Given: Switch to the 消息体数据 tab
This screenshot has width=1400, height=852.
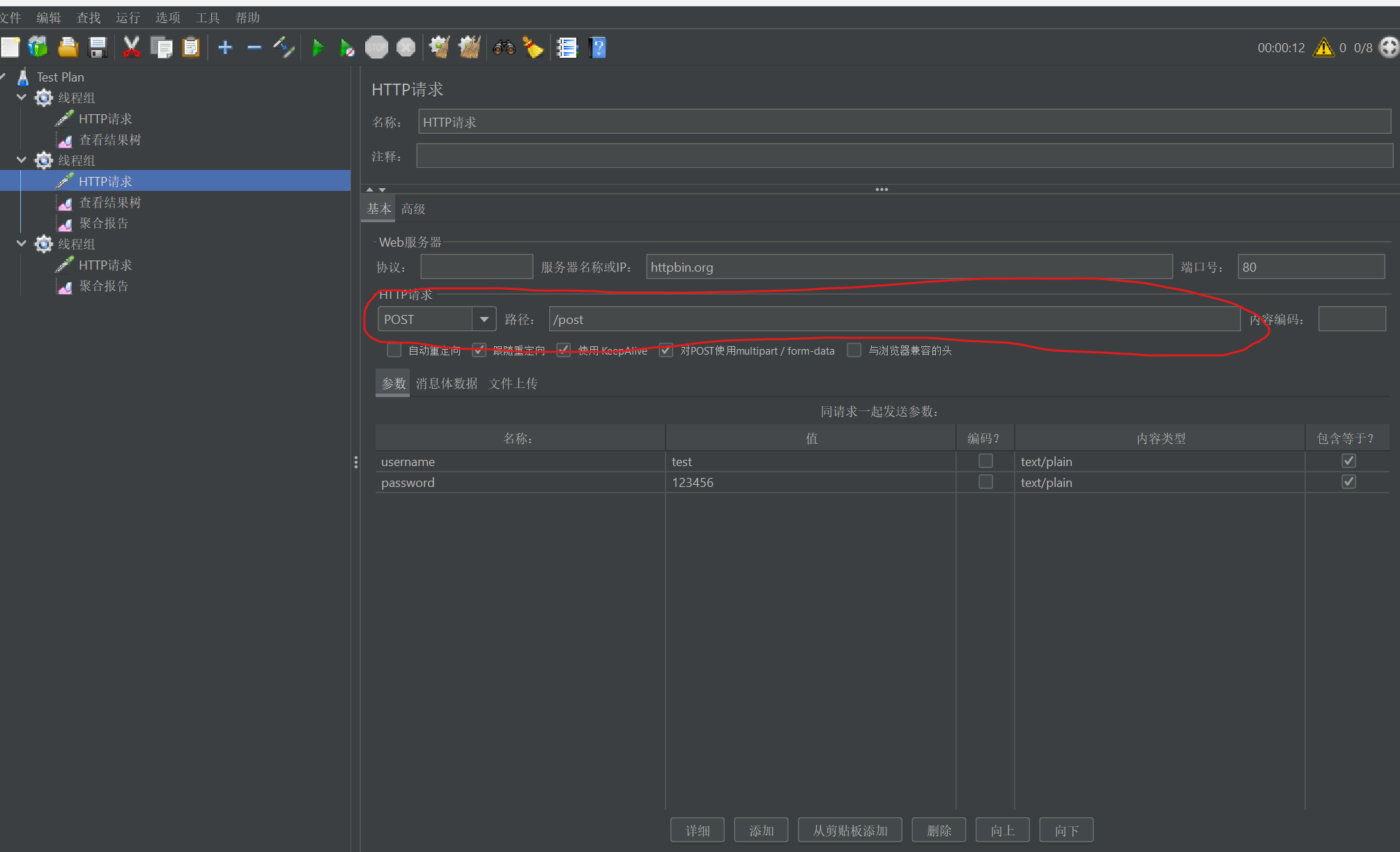Looking at the screenshot, I should pyautogui.click(x=447, y=383).
